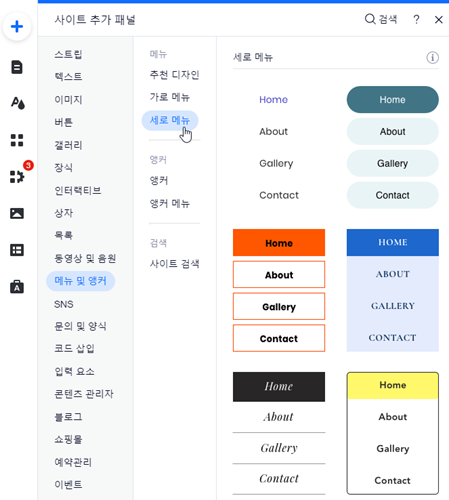Pick the yellow highlighted Home menu design
Screen dimensions: 449x500
click(393, 433)
